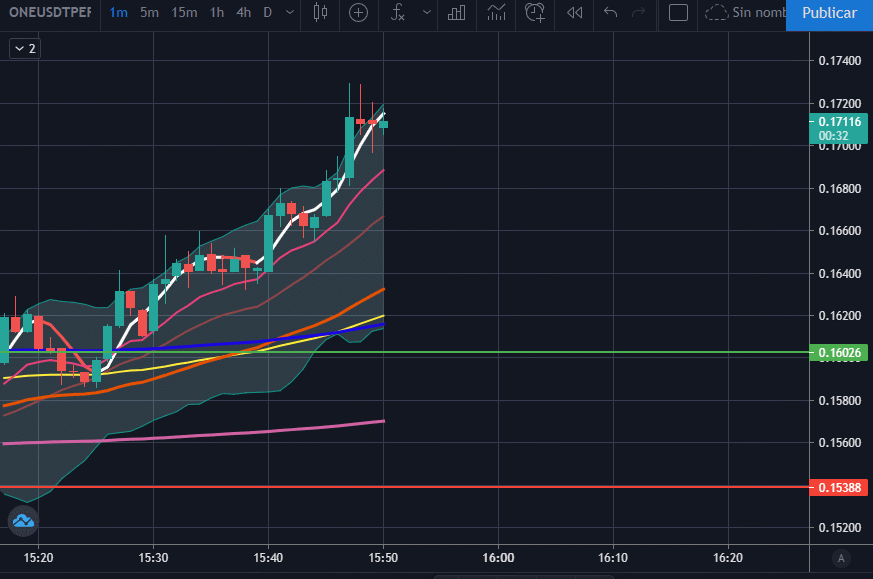
Task: Open the layout selector square icon
Action: point(678,12)
